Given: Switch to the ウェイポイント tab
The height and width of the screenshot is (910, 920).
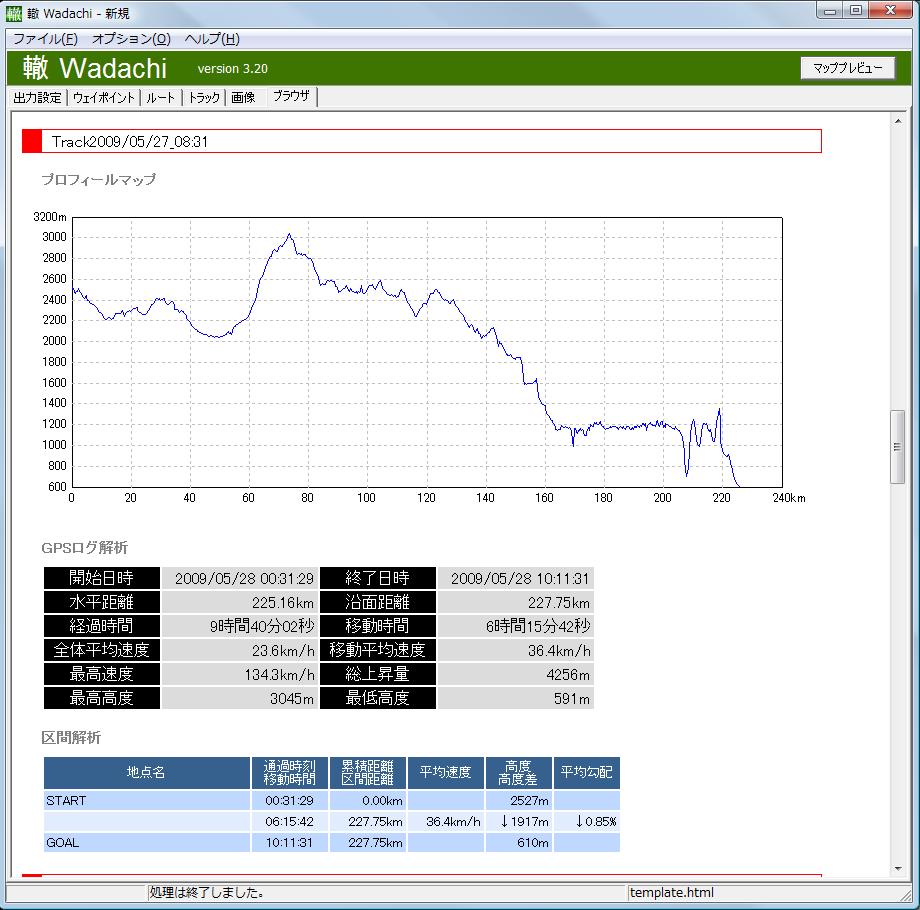Looking at the screenshot, I should (105, 98).
